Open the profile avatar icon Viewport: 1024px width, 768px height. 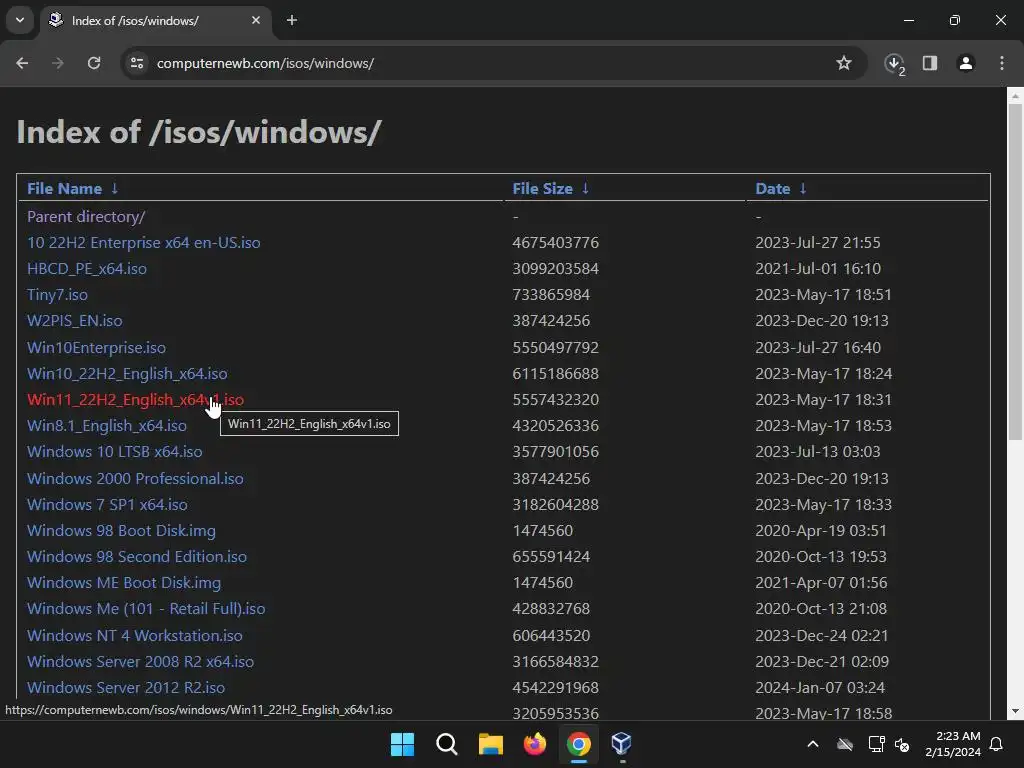966,63
